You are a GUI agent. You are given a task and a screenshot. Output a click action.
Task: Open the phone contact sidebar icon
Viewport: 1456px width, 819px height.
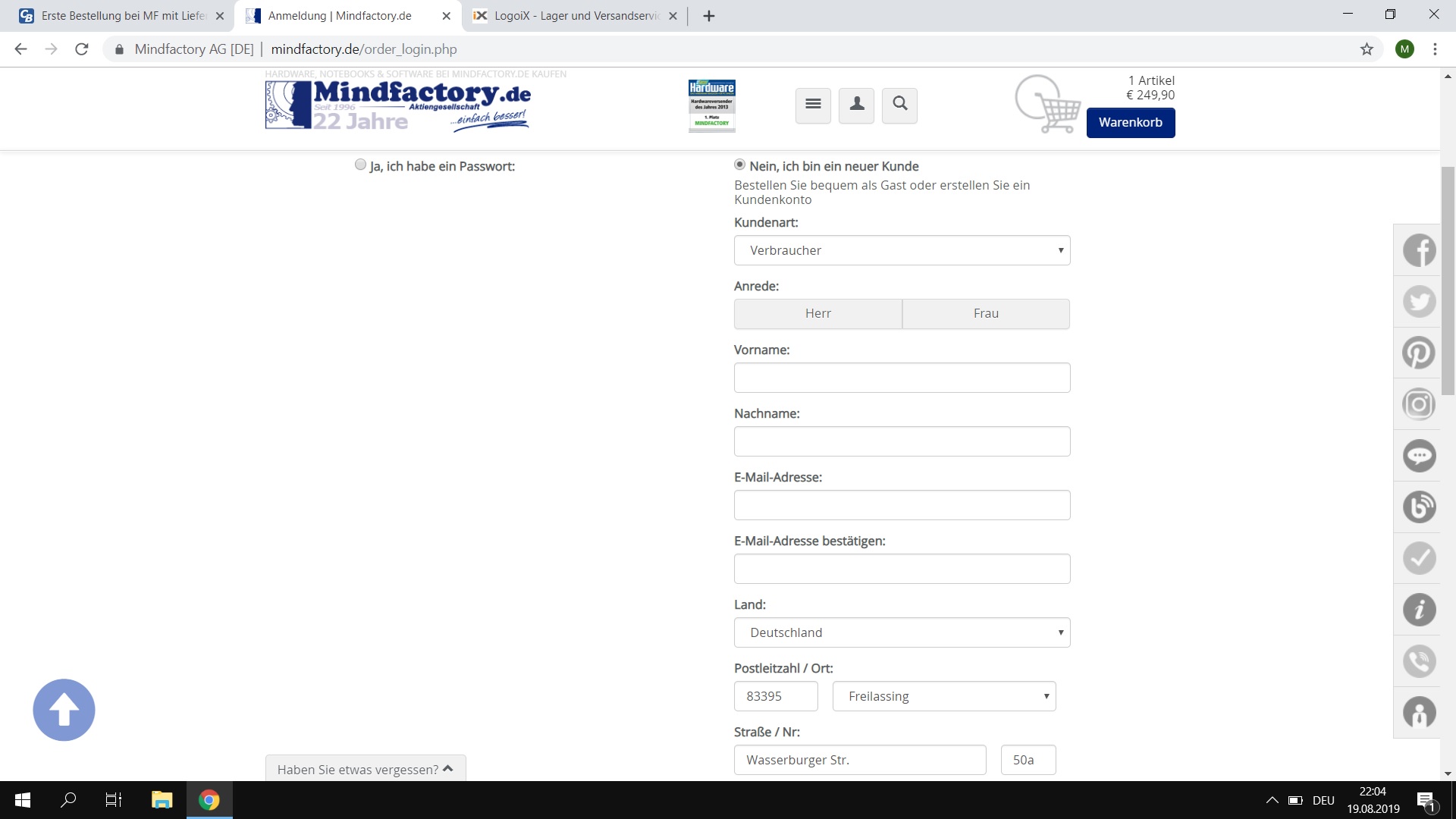pyautogui.click(x=1419, y=661)
